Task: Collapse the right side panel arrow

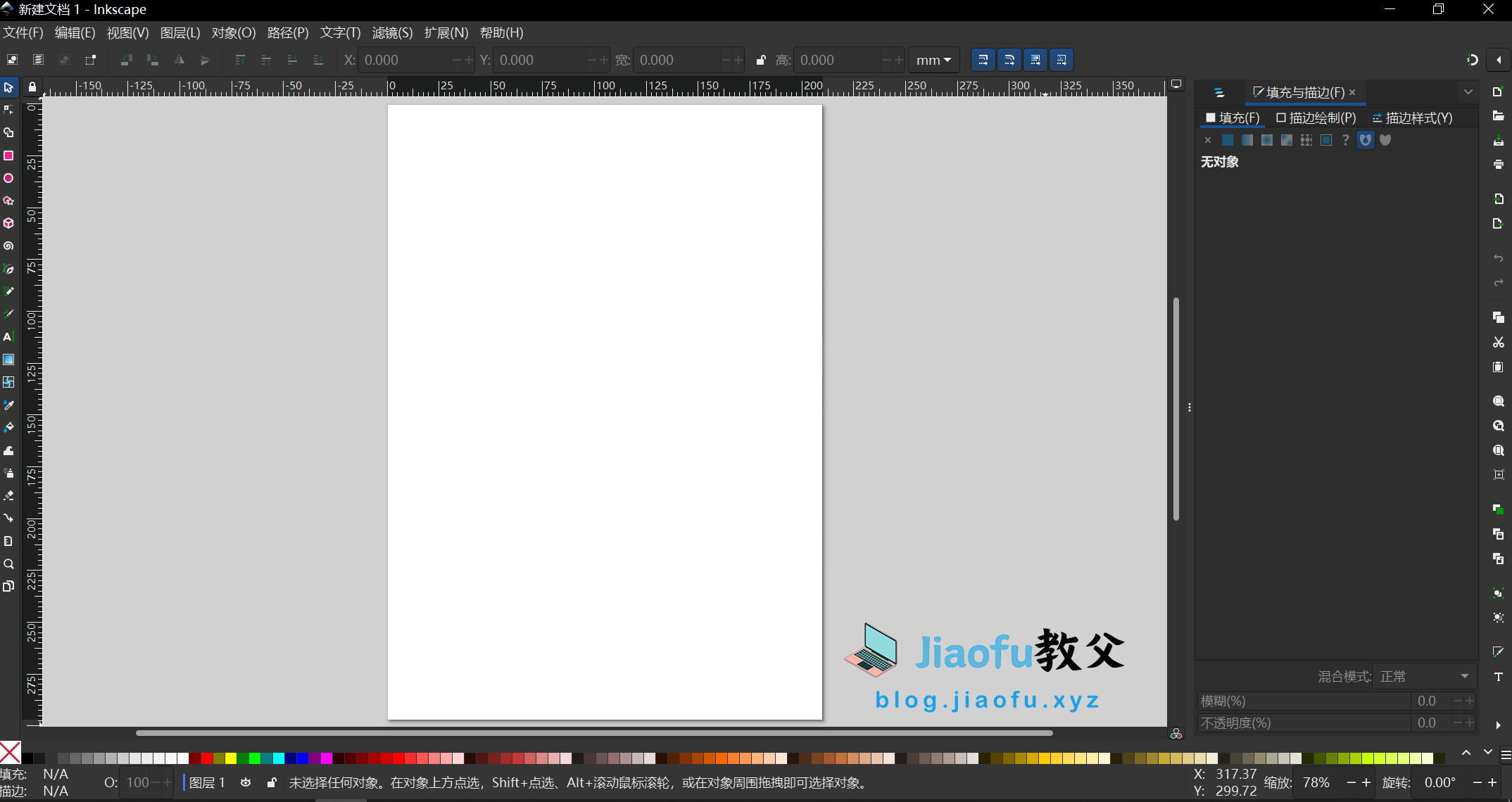Action: (x=1499, y=60)
